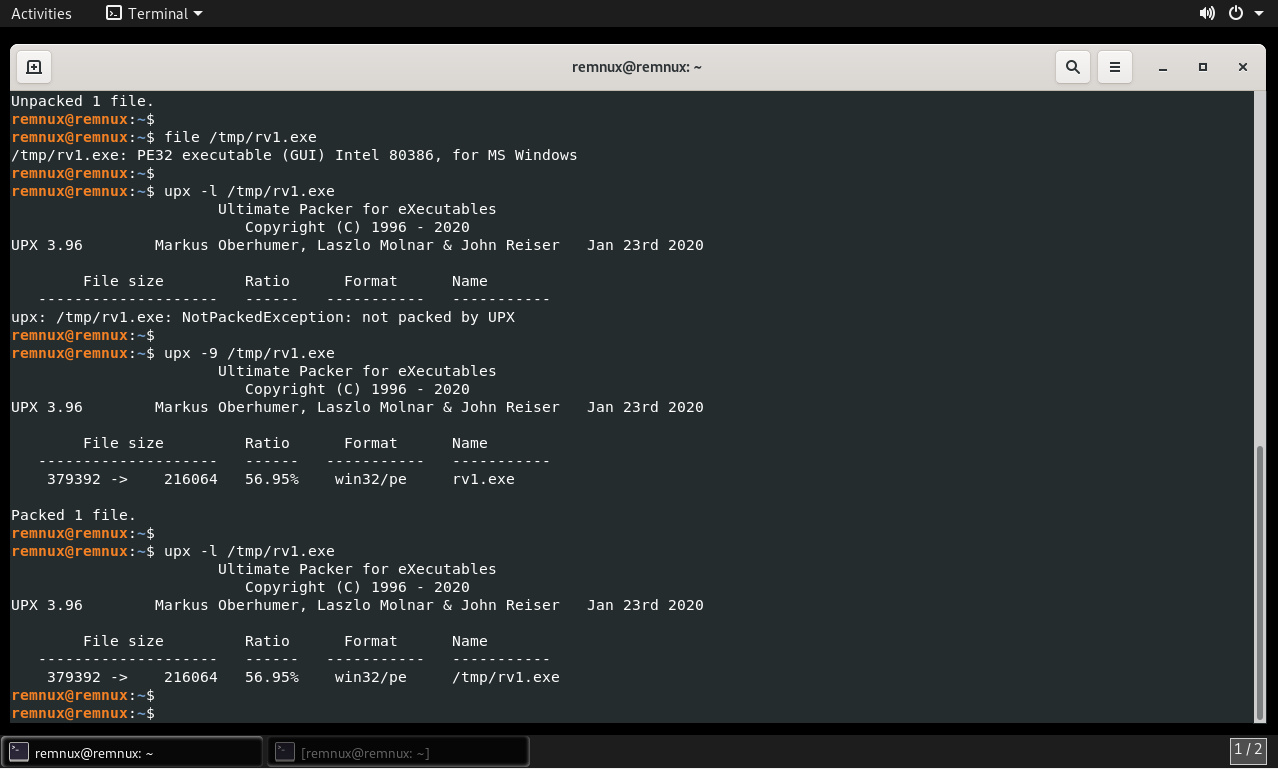
Task: Open the terminal hamburger menu
Action: tap(1114, 67)
